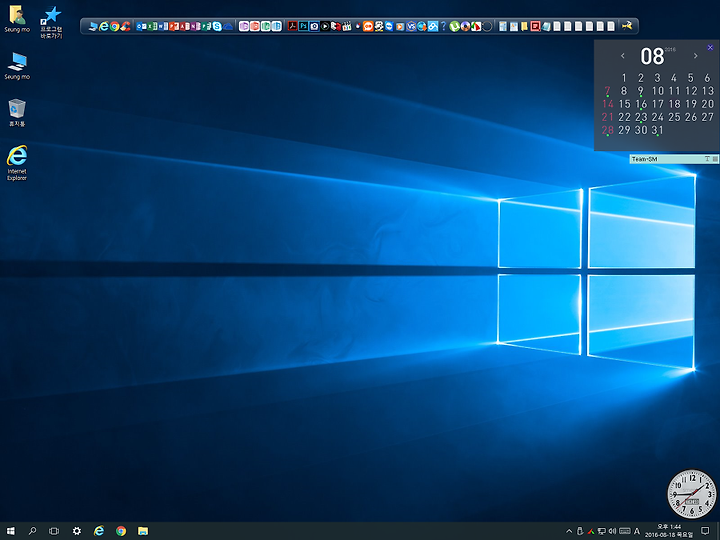Click the Team-SM sticky note title bar
720x540 pixels.
(674, 159)
